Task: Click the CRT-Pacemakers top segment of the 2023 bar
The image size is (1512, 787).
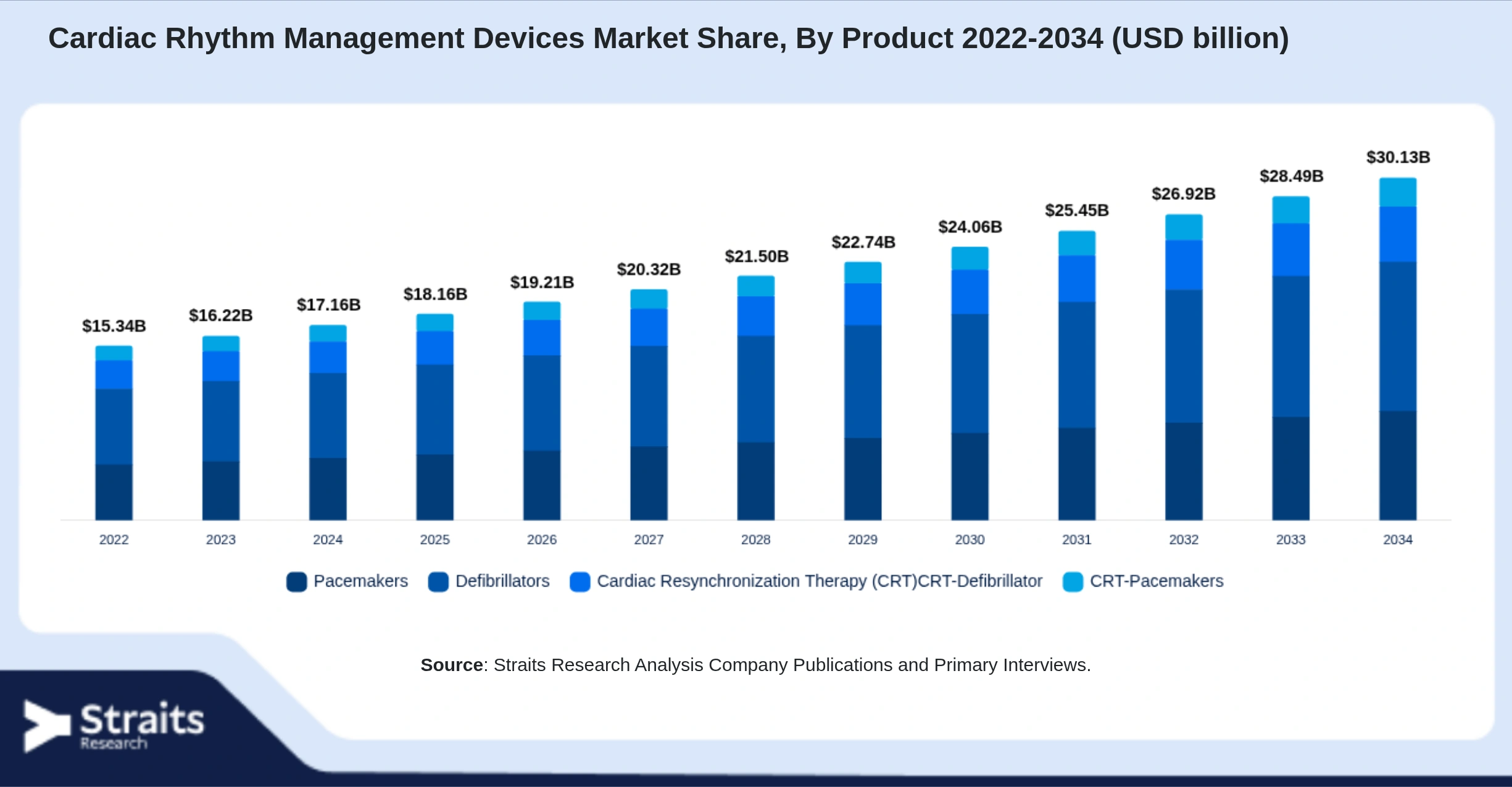Action: click(221, 344)
